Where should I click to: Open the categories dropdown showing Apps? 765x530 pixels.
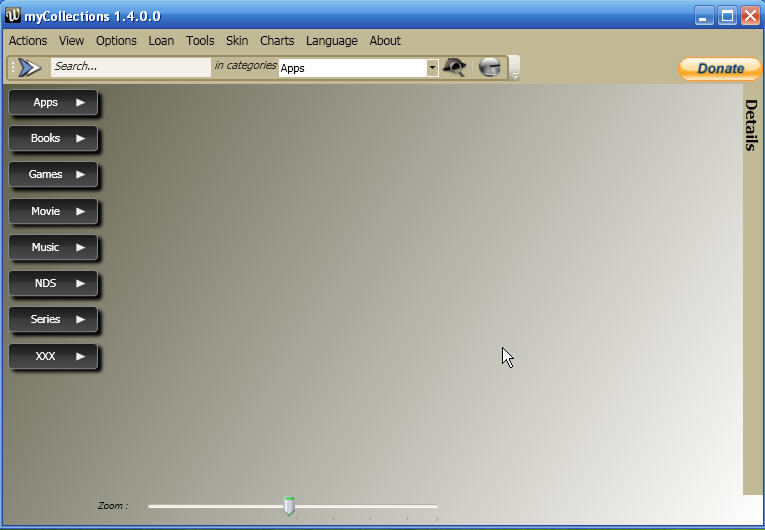432,68
